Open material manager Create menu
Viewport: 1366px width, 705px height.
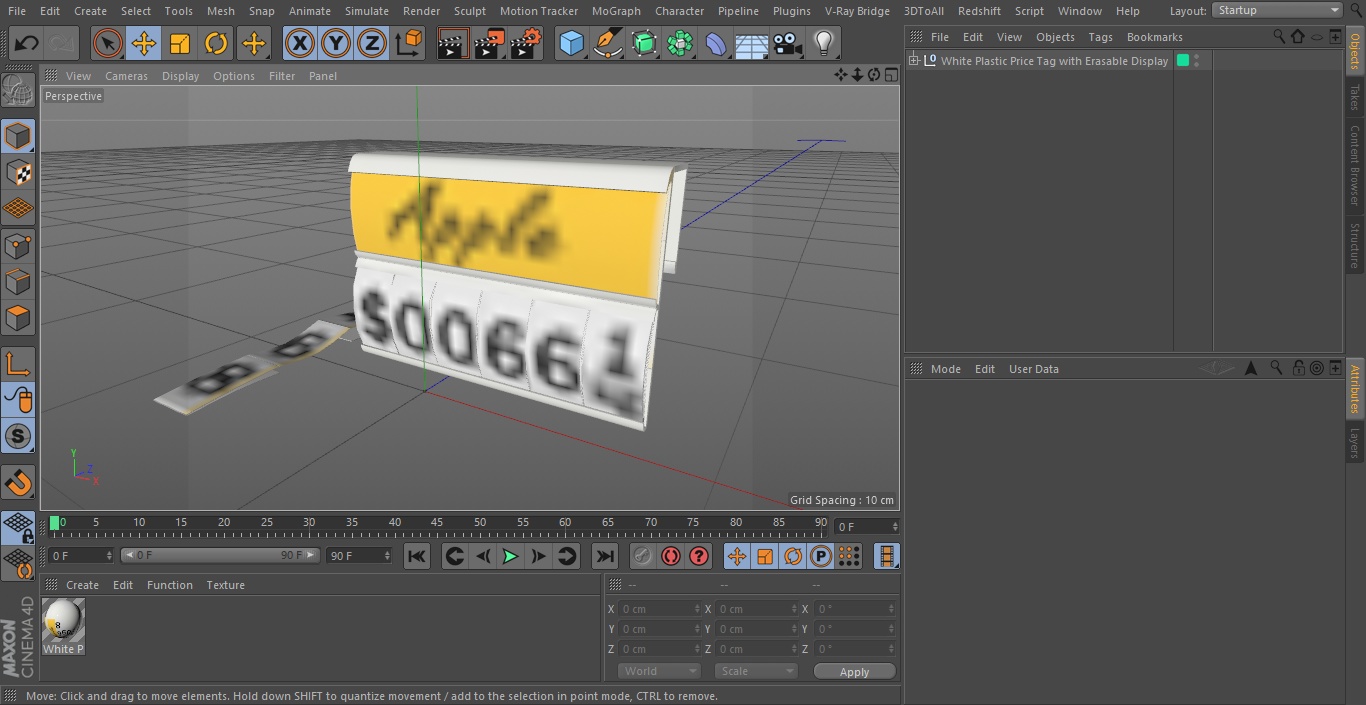82,585
